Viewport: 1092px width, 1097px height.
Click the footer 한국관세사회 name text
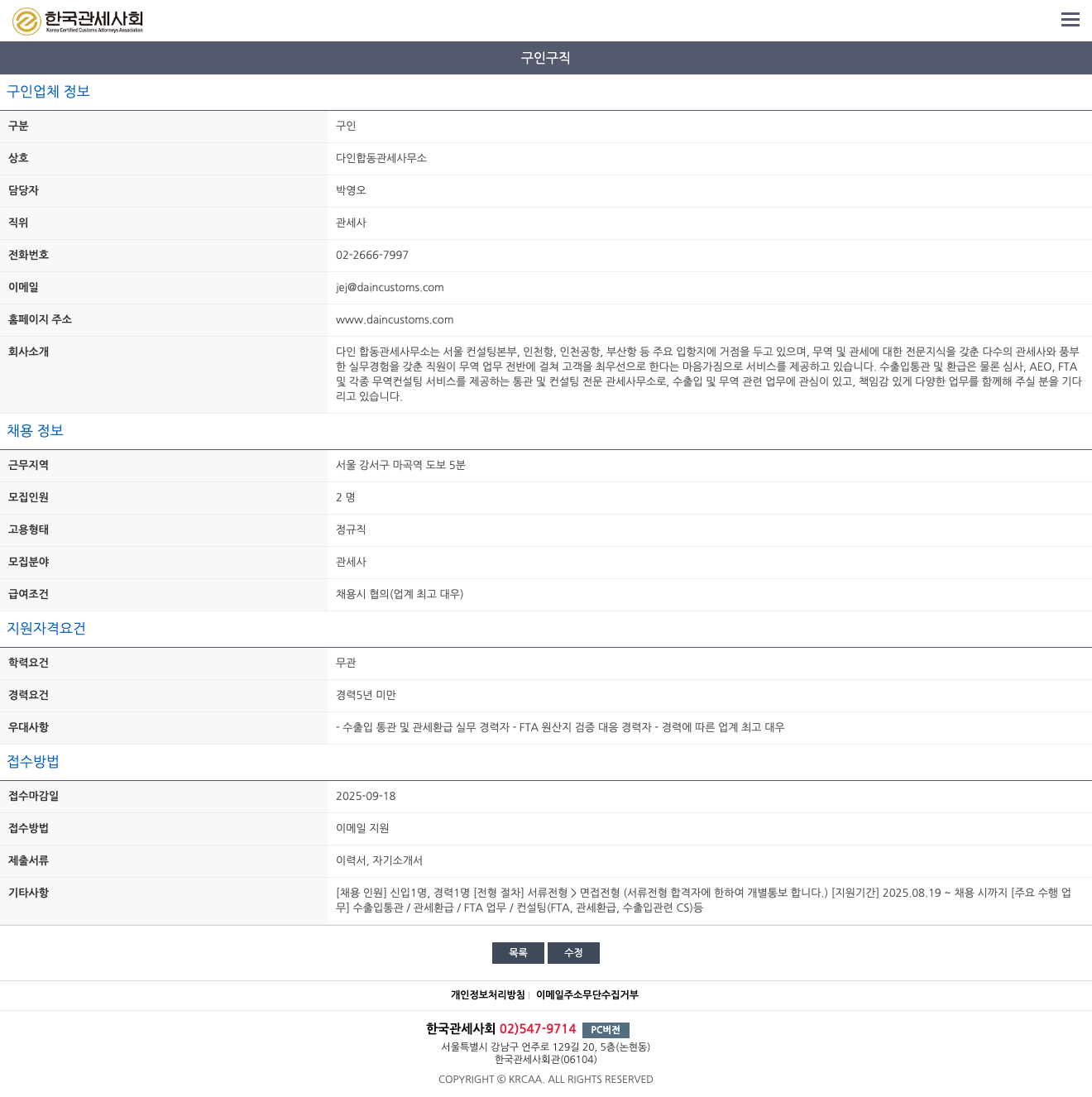click(x=460, y=1029)
